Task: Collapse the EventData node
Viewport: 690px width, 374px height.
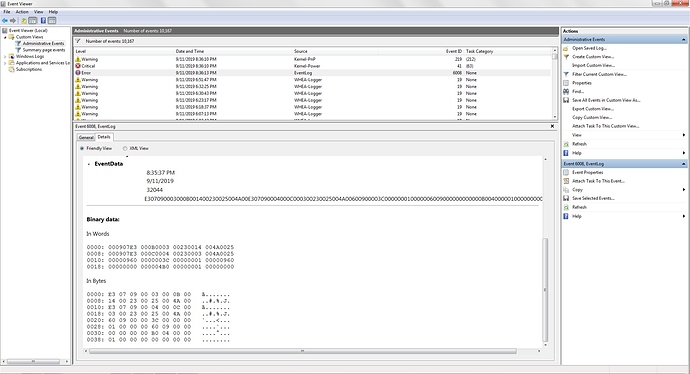Action: pos(89,164)
